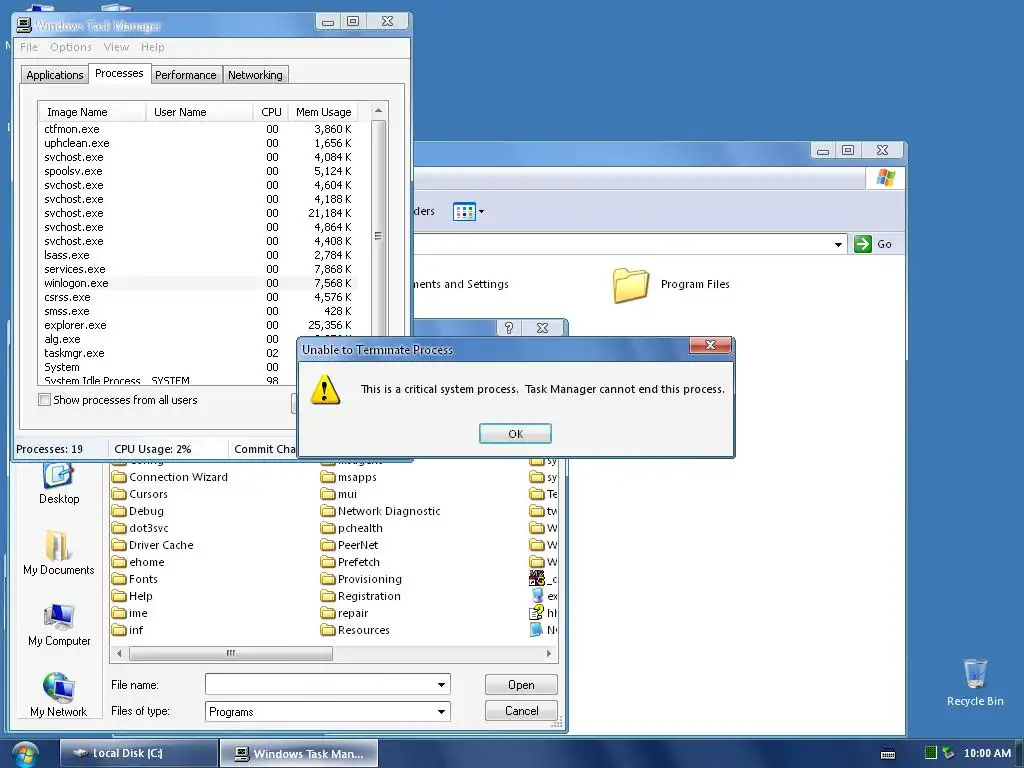1024x768 pixels.
Task: Open the Options menu in Task Manager
Action: pyautogui.click(x=71, y=47)
